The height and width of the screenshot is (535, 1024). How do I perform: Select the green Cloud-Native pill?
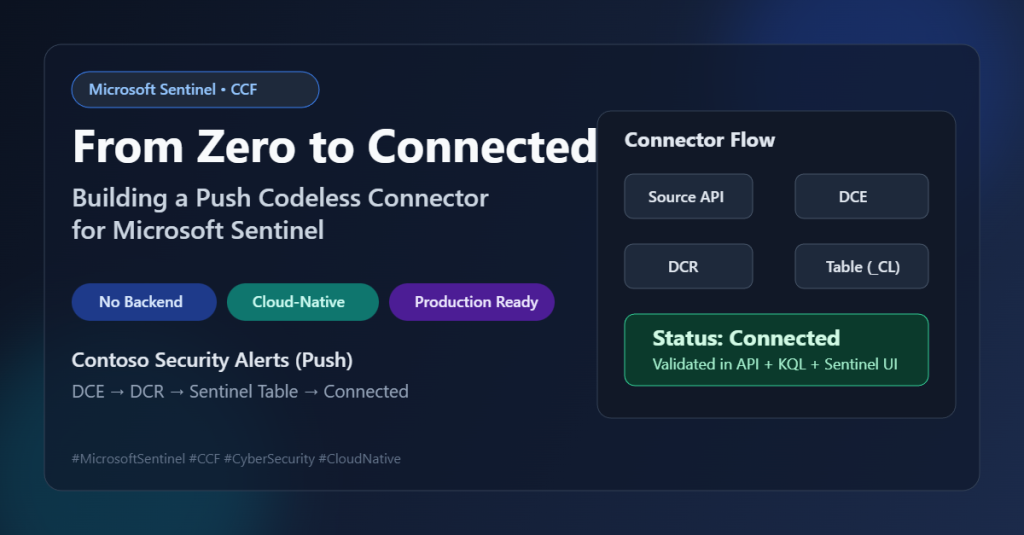click(x=302, y=302)
